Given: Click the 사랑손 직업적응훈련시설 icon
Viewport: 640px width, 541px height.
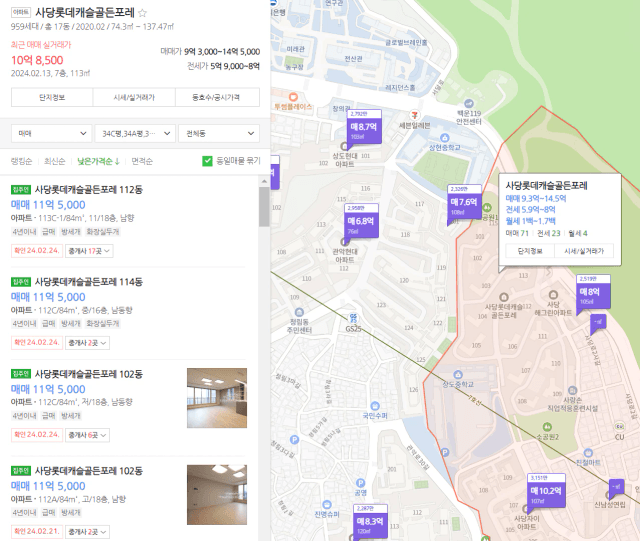Looking at the screenshot, I should click(572, 390).
